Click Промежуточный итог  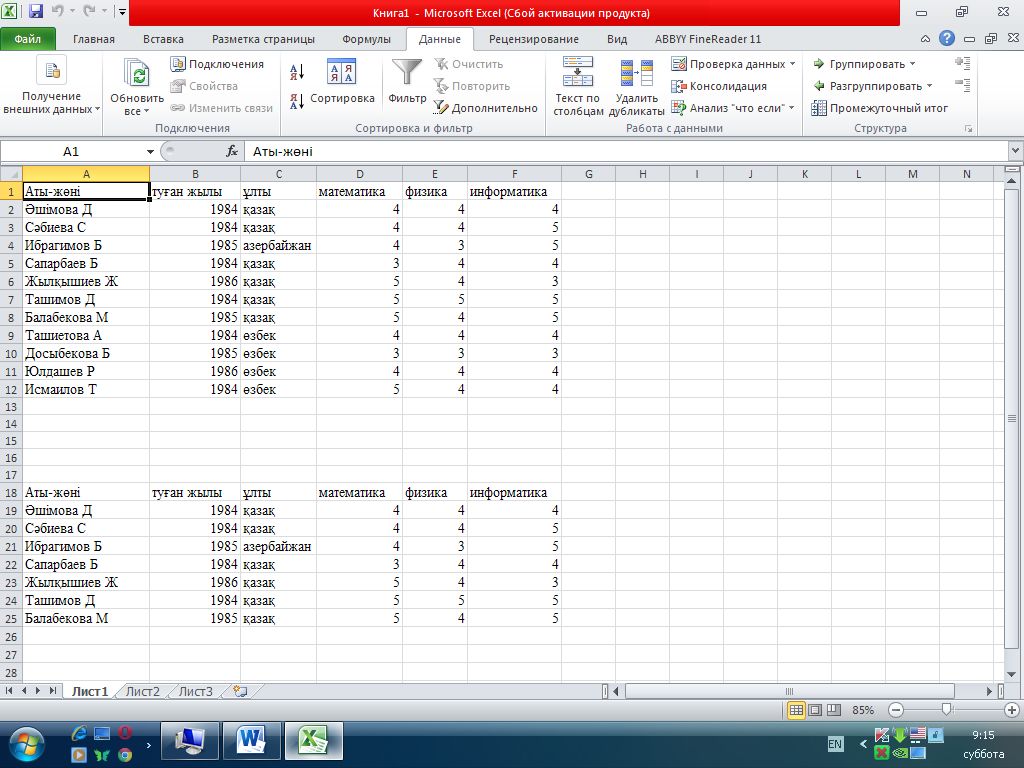880,108
